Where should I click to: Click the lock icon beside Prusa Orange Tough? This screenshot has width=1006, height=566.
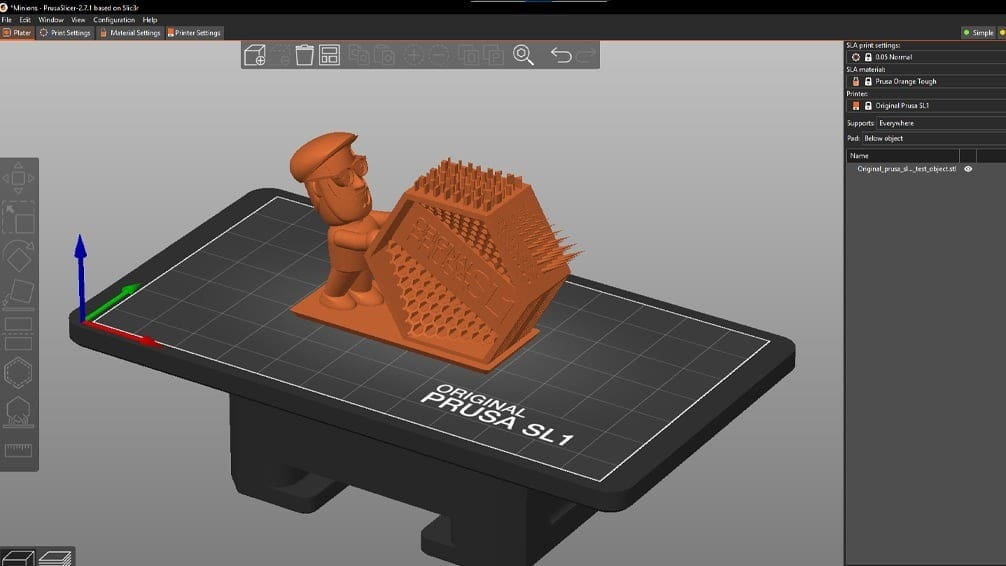point(868,81)
